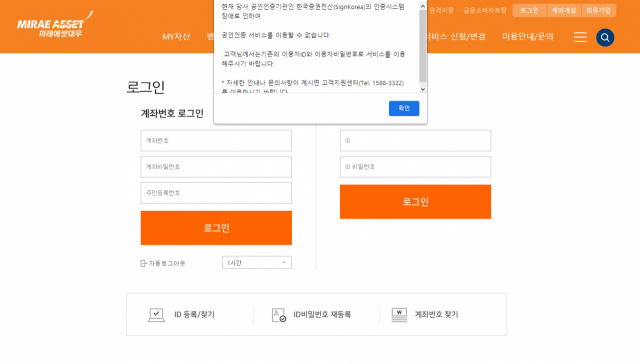640x364 pixels.
Task: Click the 로그인 page title
Action: (146, 87)
